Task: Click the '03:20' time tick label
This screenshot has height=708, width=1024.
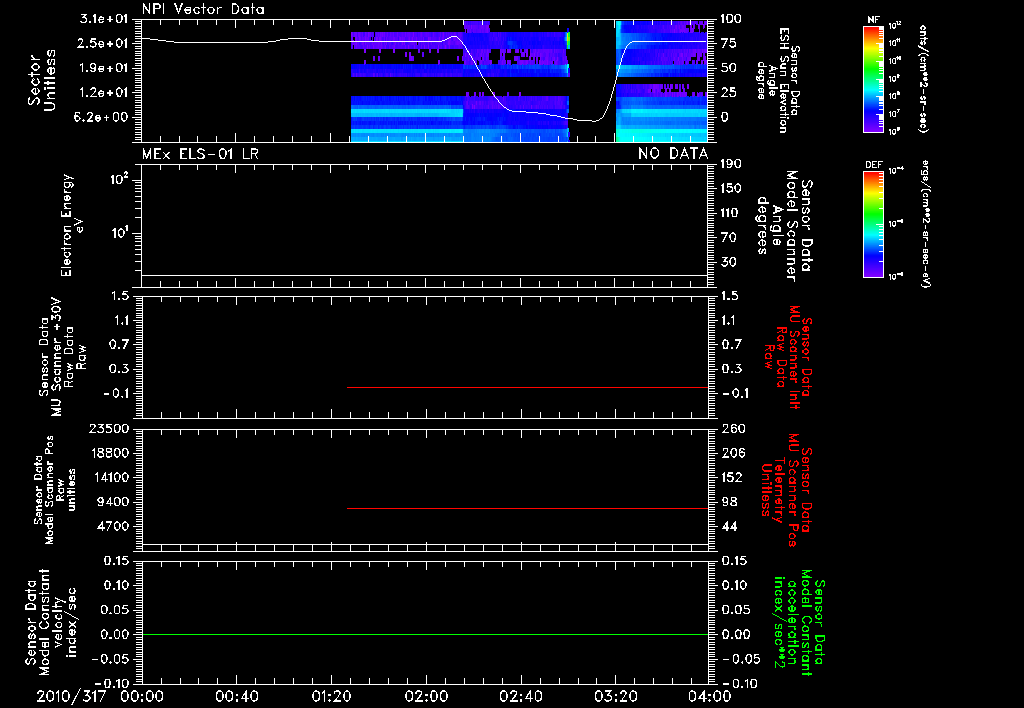Action: click(615, 696)
